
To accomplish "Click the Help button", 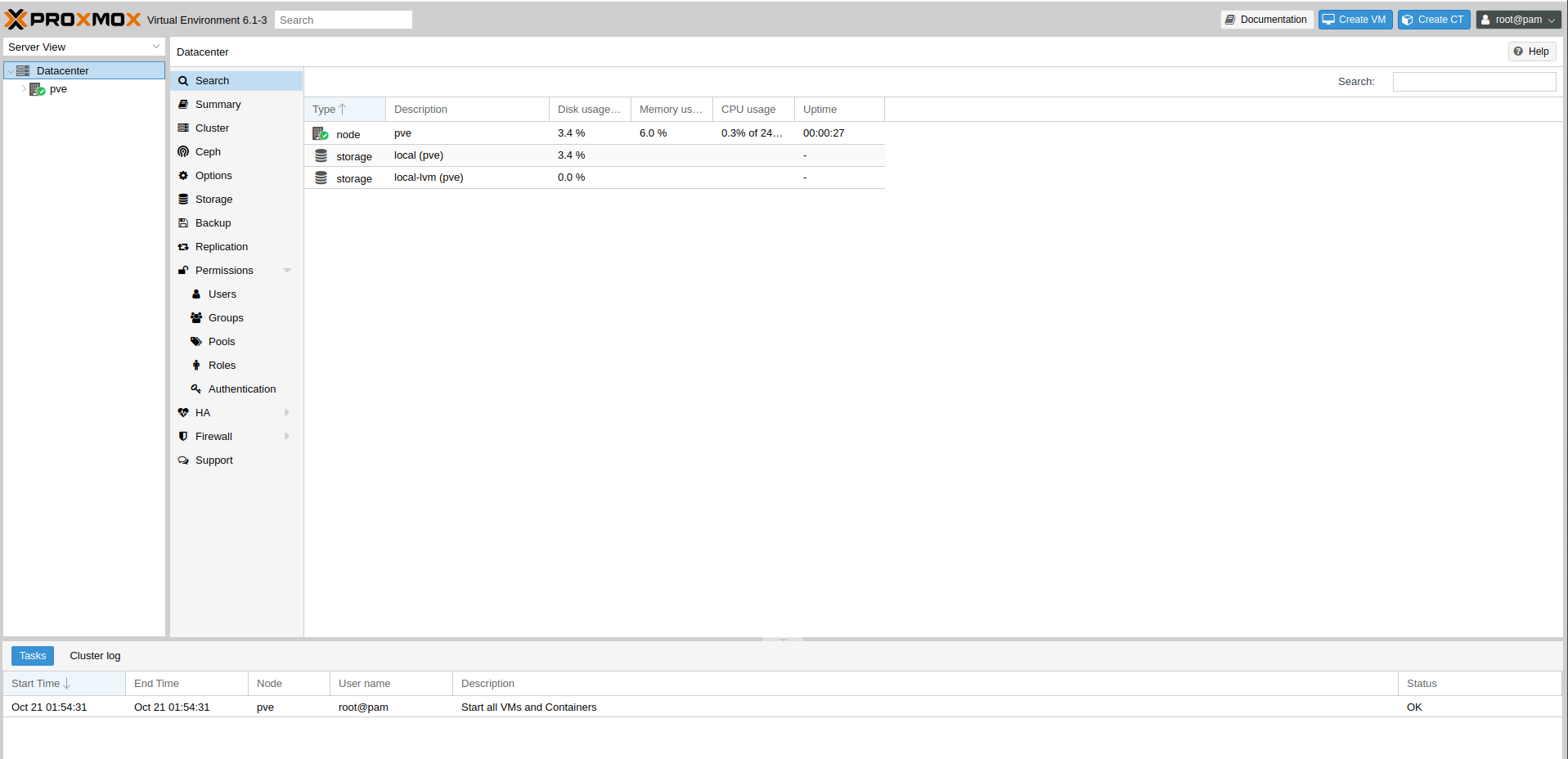I will tap(1532, 52).
